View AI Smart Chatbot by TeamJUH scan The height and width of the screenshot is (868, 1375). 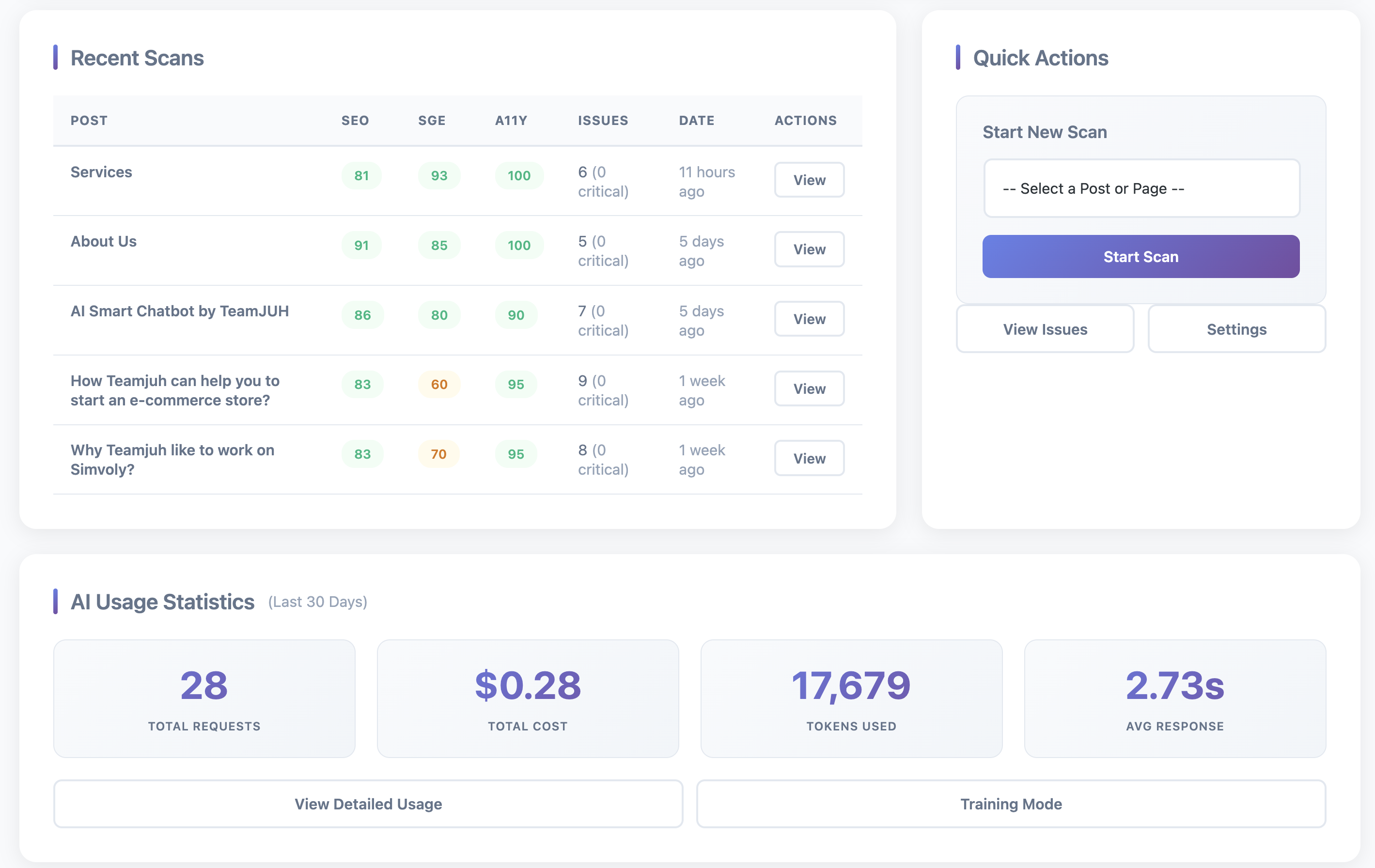[x=809, y=319]
